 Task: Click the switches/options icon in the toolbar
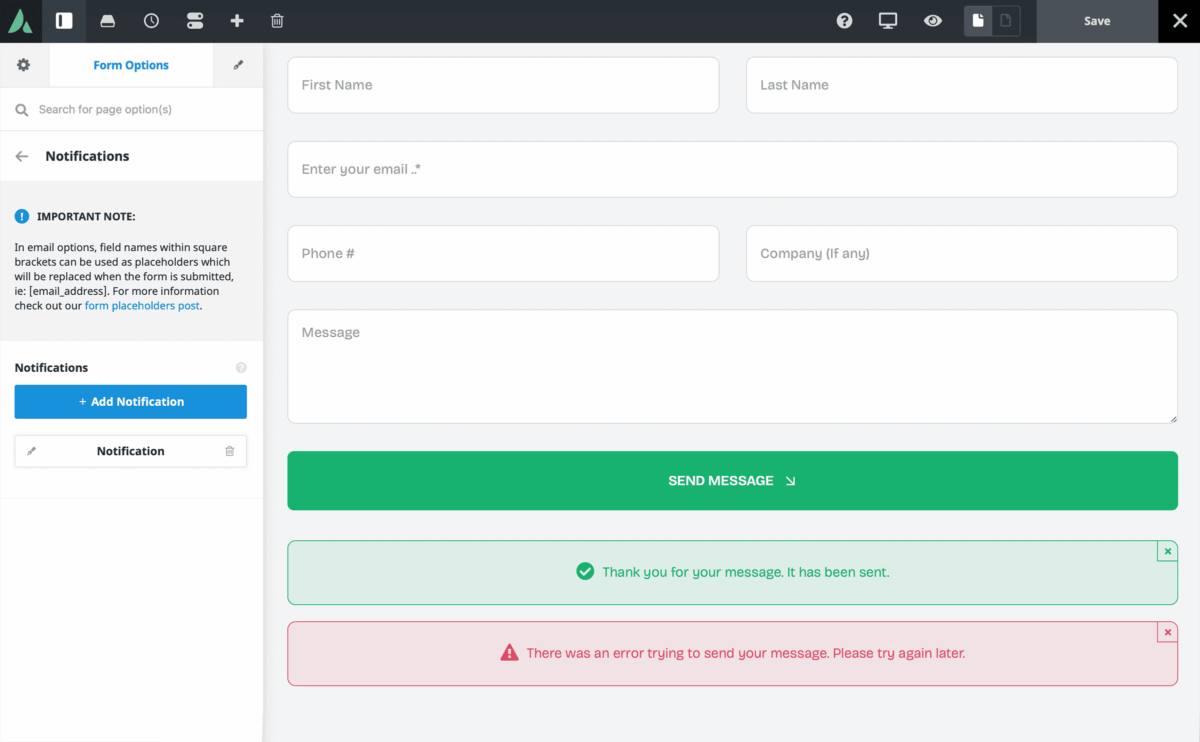click(193, 21)
